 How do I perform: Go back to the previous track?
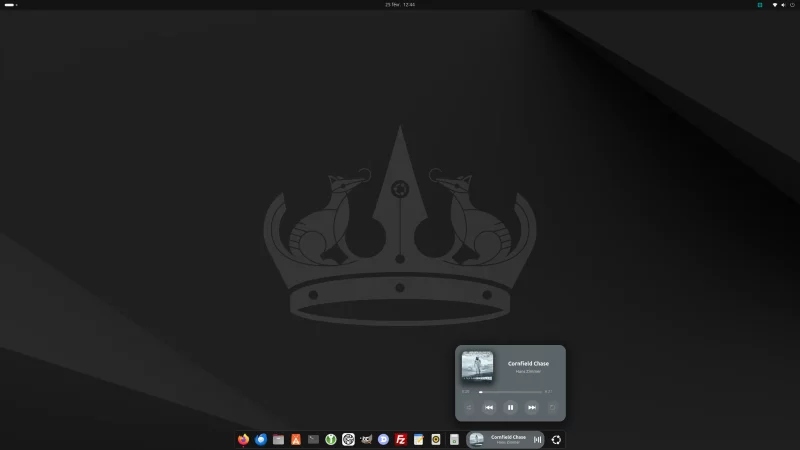489,407
